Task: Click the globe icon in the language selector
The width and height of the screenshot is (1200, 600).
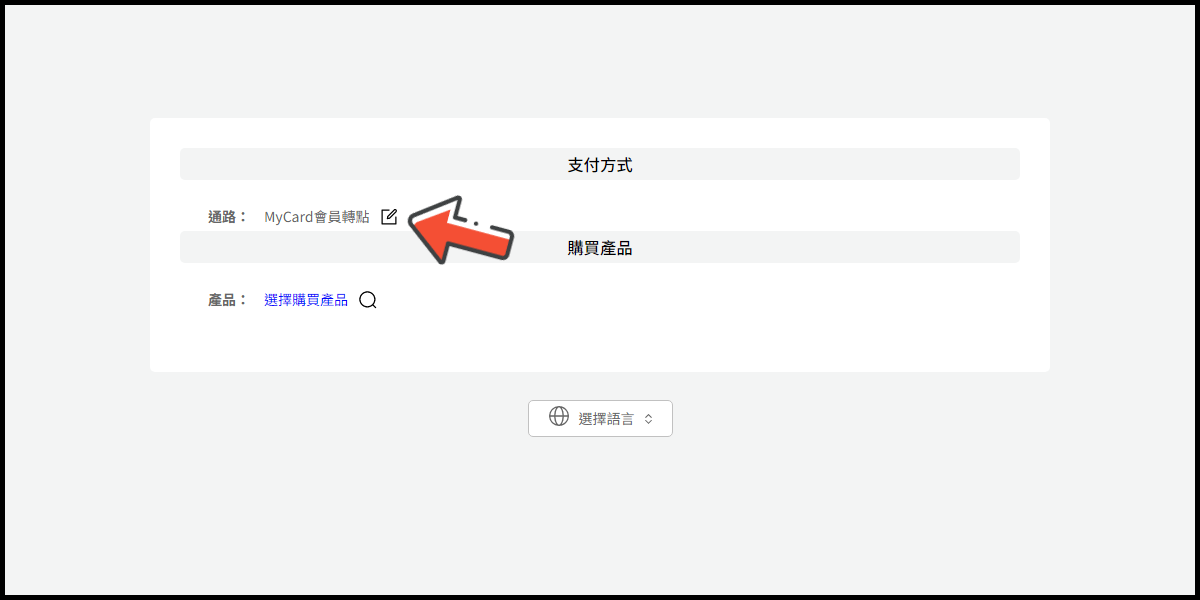Action: pyautogui.click(x=559, y=417)
